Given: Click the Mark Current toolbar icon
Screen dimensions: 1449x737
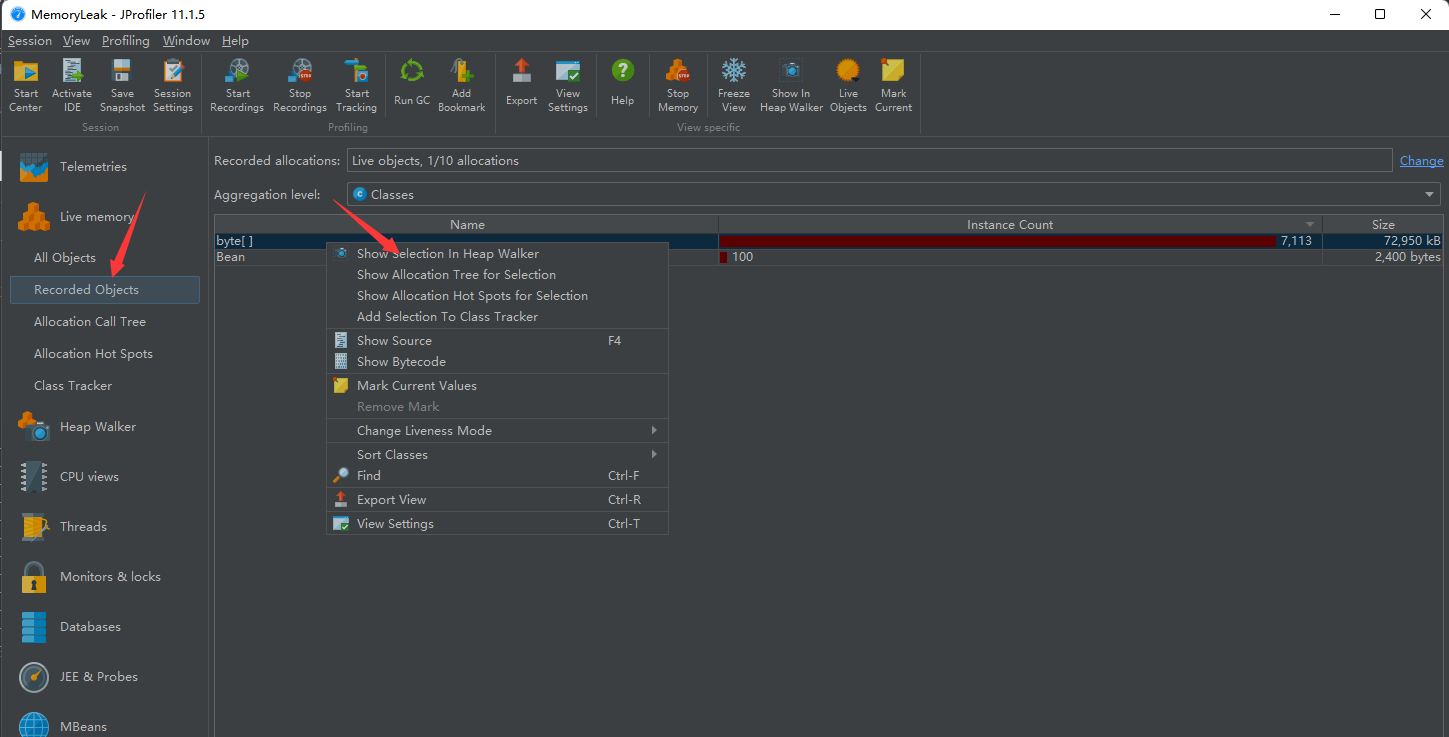Looking at the screenshot, I should point(893,72).
